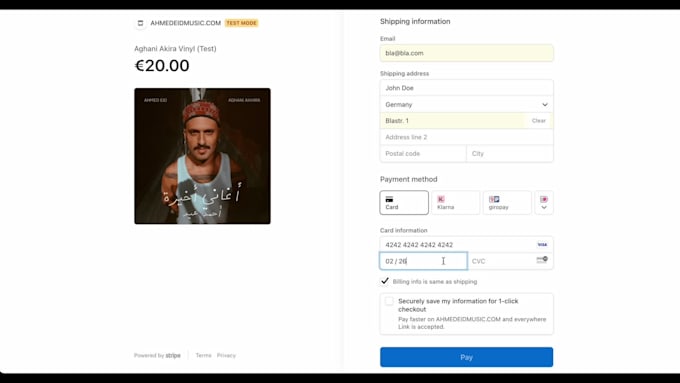680x383 pixels.
Task: Uncheck Billing info is same as shipping
Action: 385,281
